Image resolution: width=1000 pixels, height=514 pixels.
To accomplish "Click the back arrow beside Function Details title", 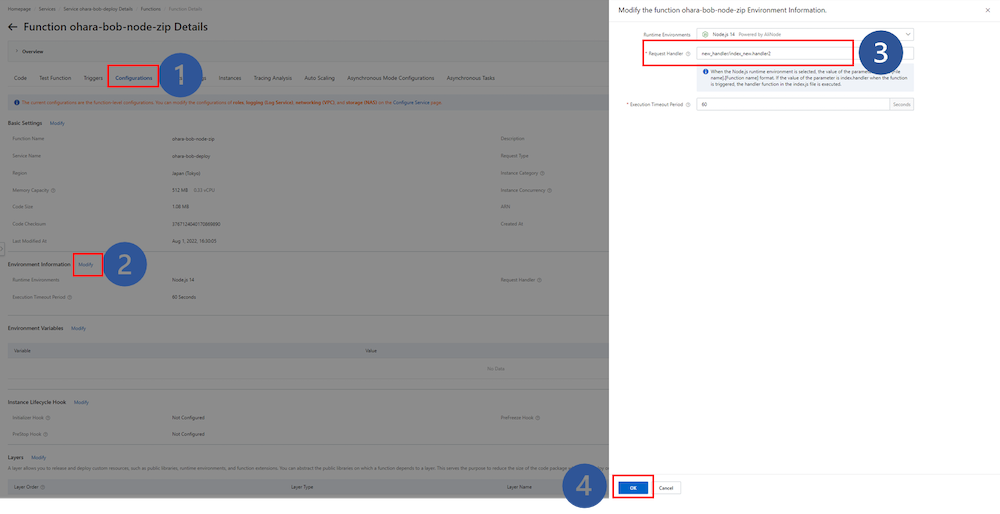I will pyautogui.click(x=13, y=27).
